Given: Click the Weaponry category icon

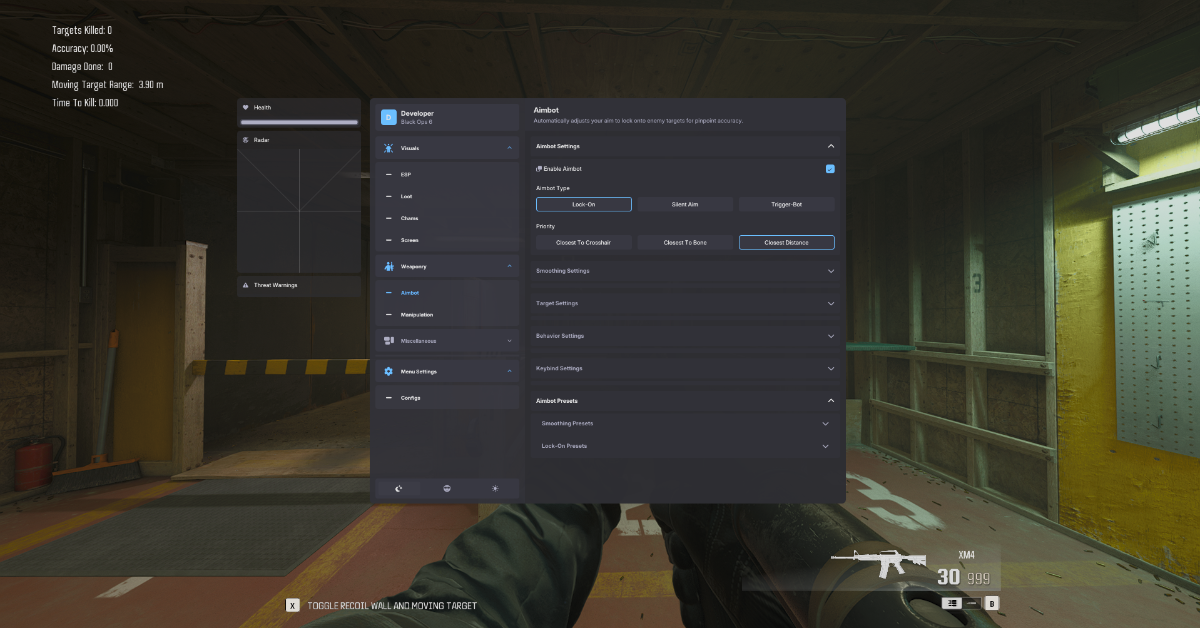Looking at the screenshot, I should click(x=389, y=266).
